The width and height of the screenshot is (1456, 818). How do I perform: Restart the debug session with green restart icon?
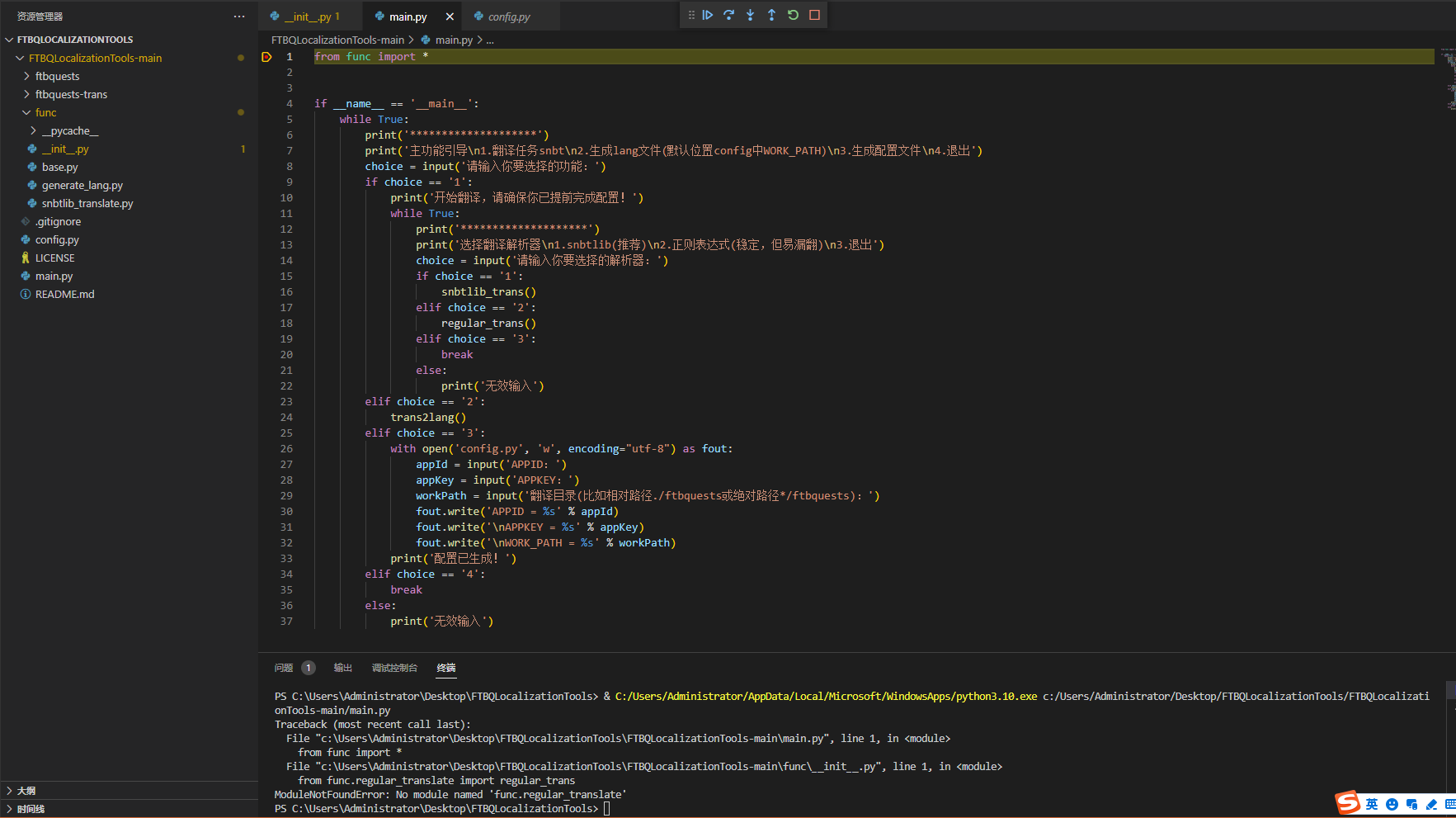point(792,14)
